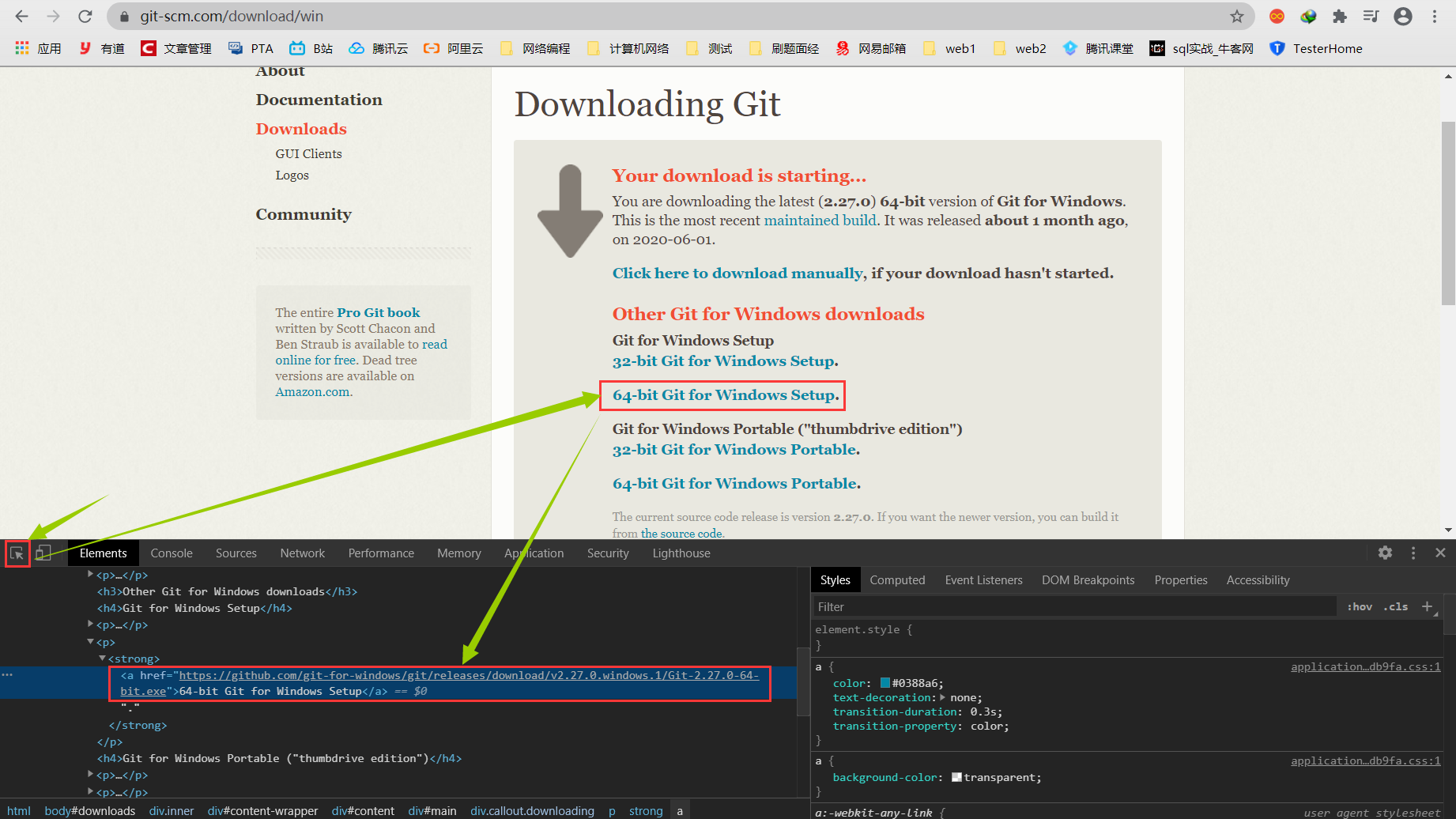1456x819 pixels.
Task: Click the address bar URL
Action: pyautogui.click(x=232, y=16)
